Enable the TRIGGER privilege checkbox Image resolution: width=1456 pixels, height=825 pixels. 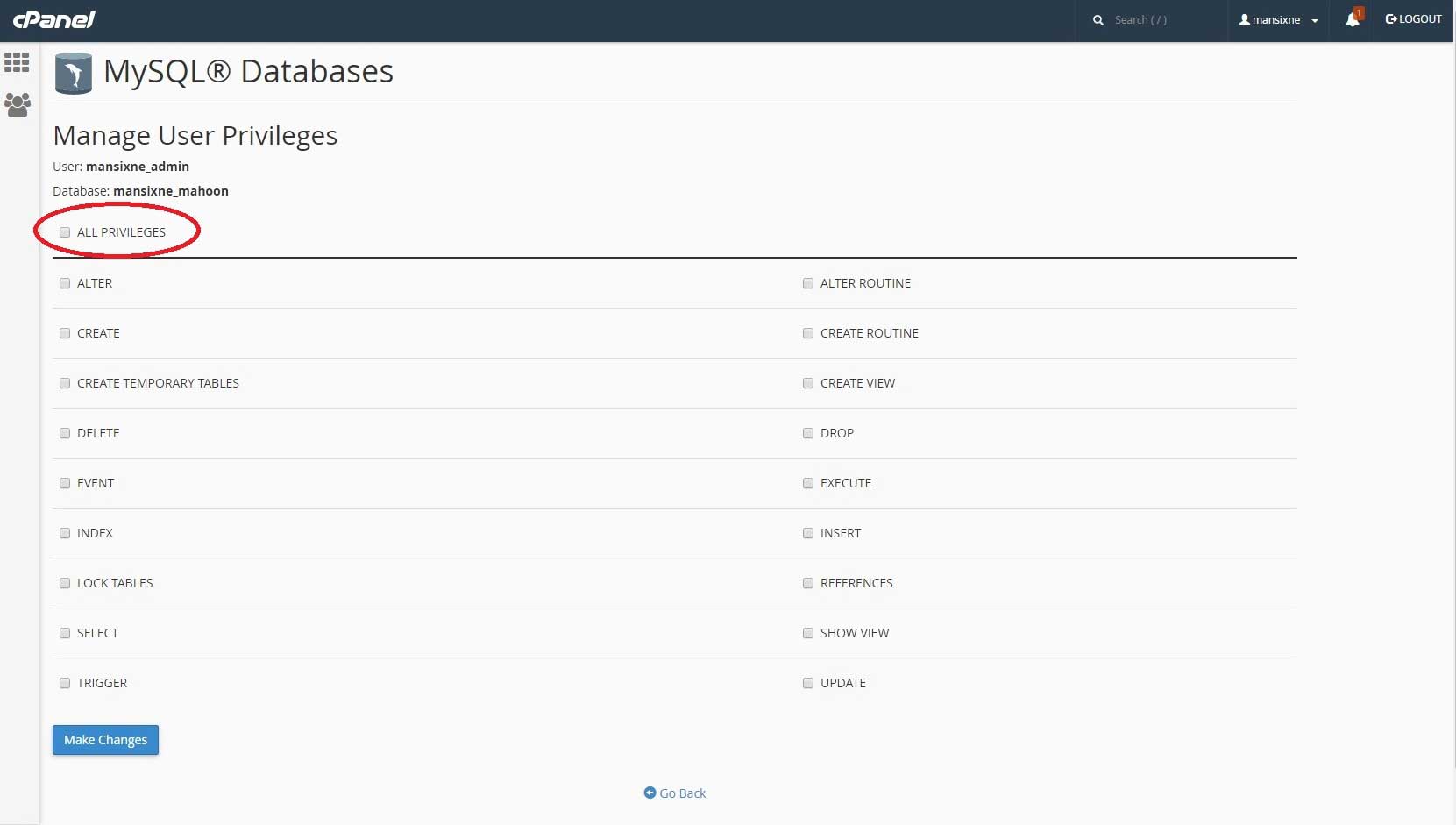[65, 683]
